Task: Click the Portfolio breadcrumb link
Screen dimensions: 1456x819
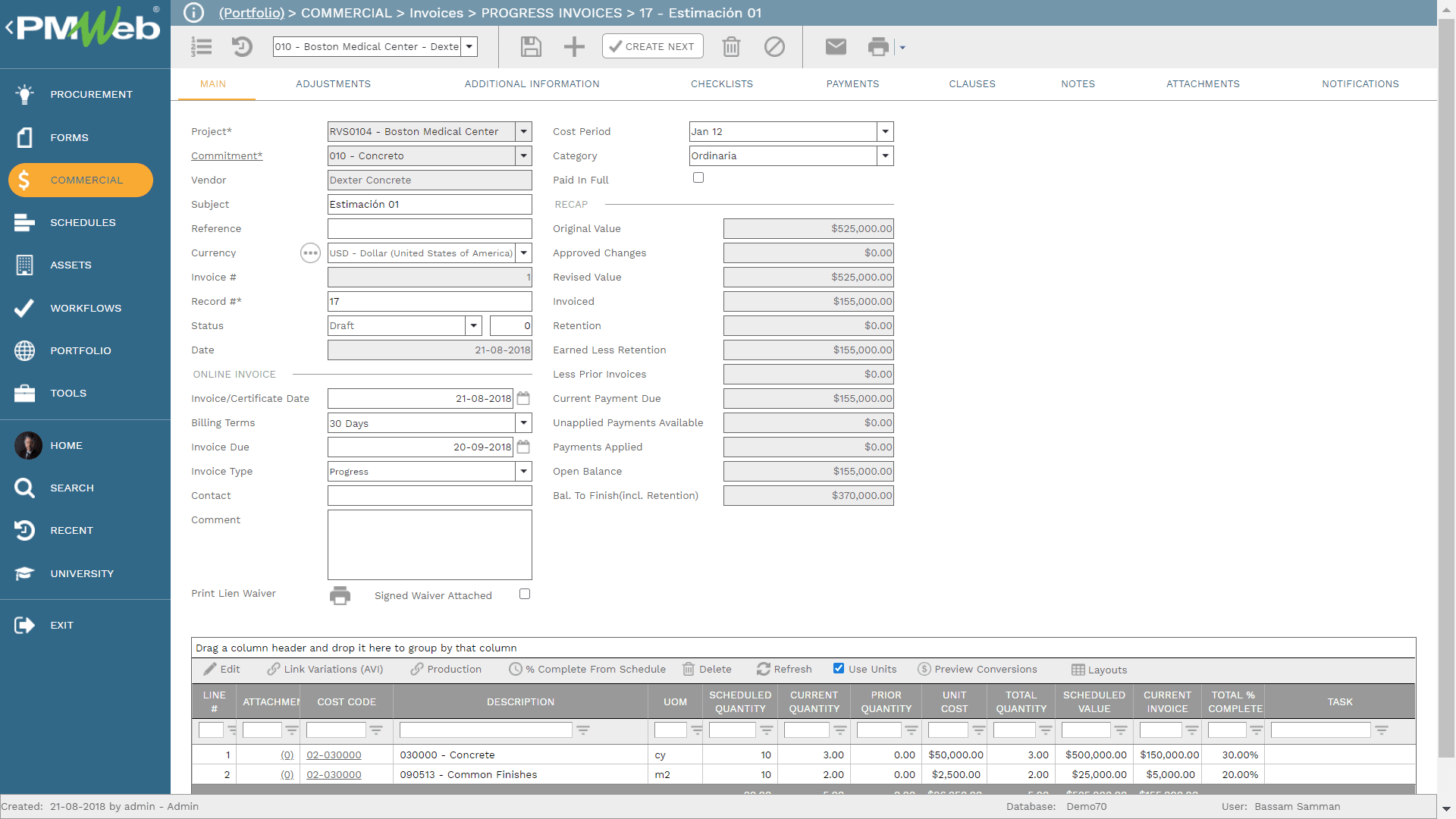Action: point(252,13)
